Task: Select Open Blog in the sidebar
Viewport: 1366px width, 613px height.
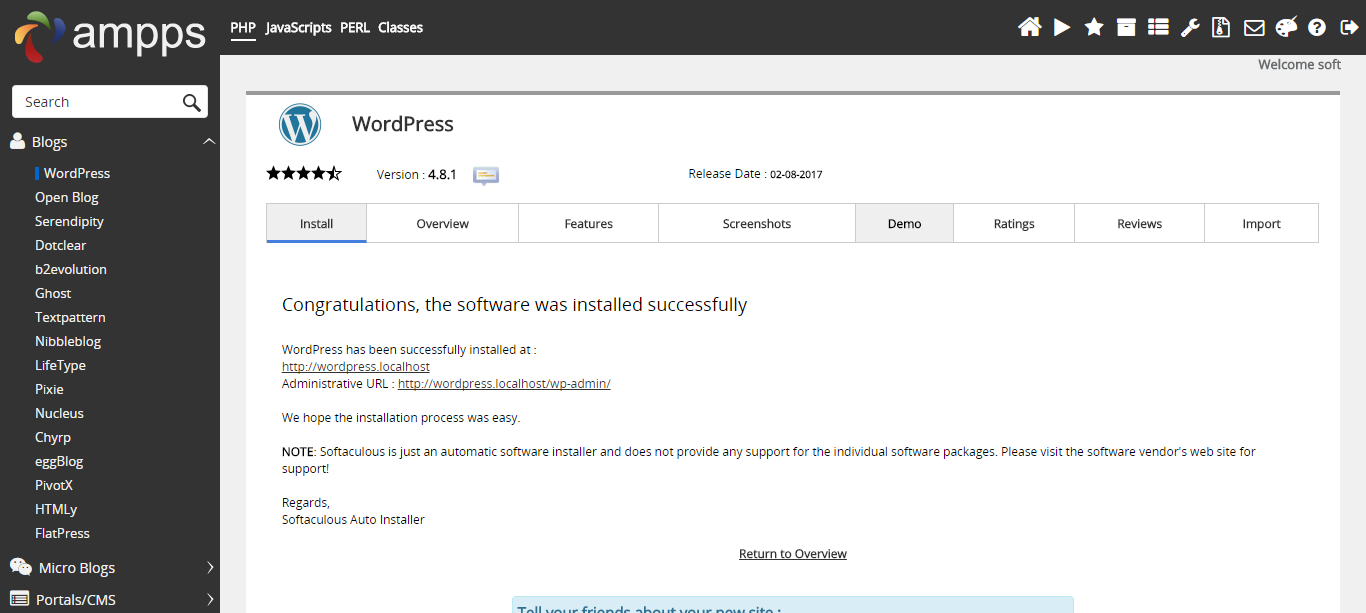Action: pyautogui.click(x=67, y=197)
